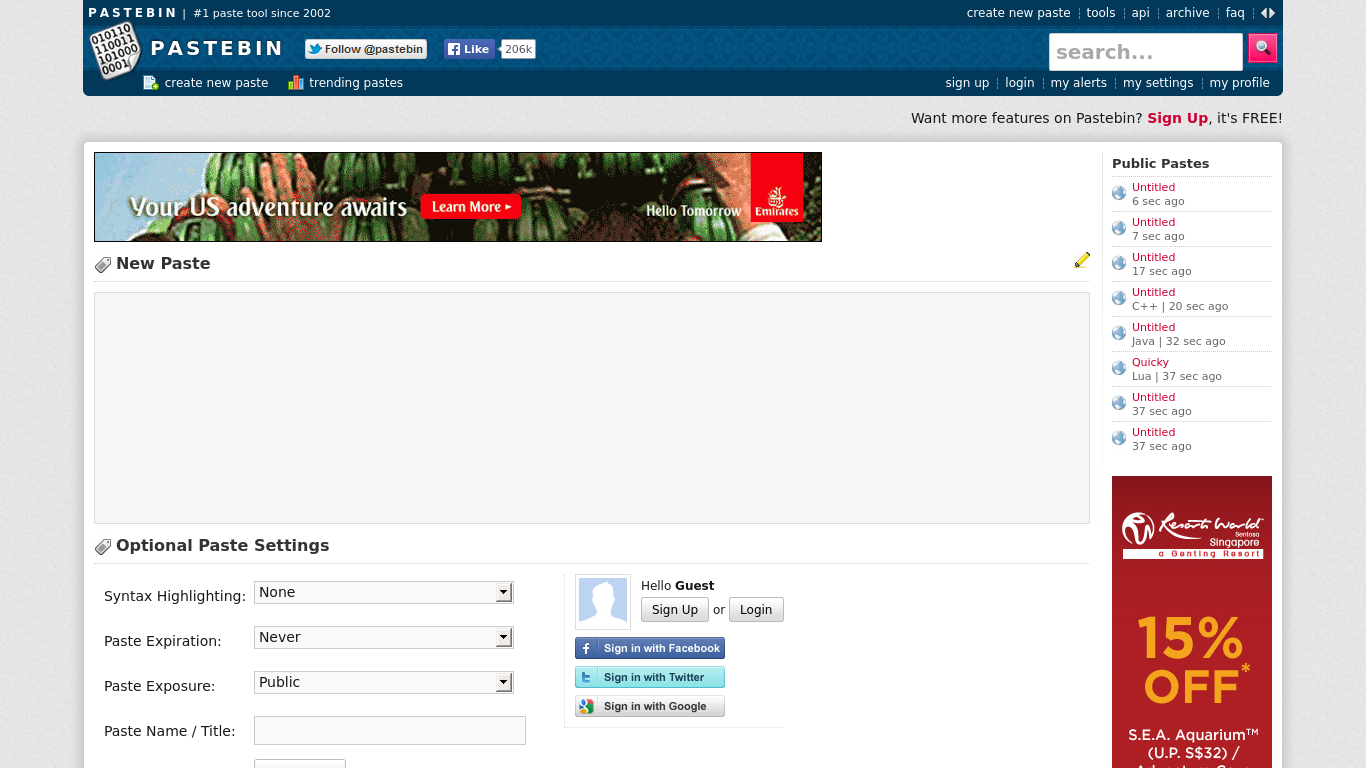The width and height of the screenshot is (1366, 768).
Task: Open faq in the top menu
Action: pyautogui.click(x=1235, y=13)
